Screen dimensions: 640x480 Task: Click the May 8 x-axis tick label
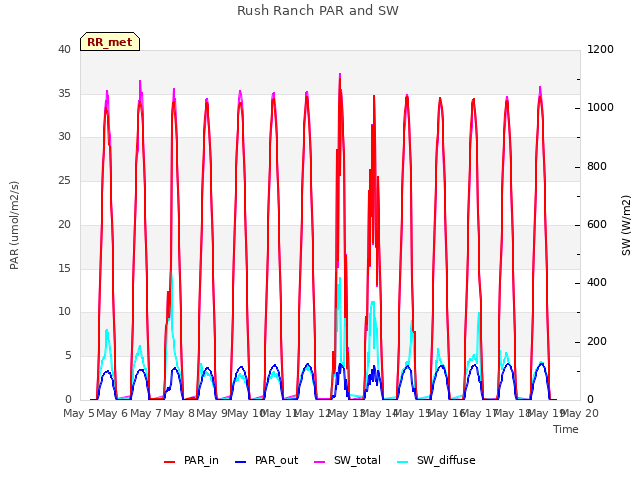coord(179,413)
